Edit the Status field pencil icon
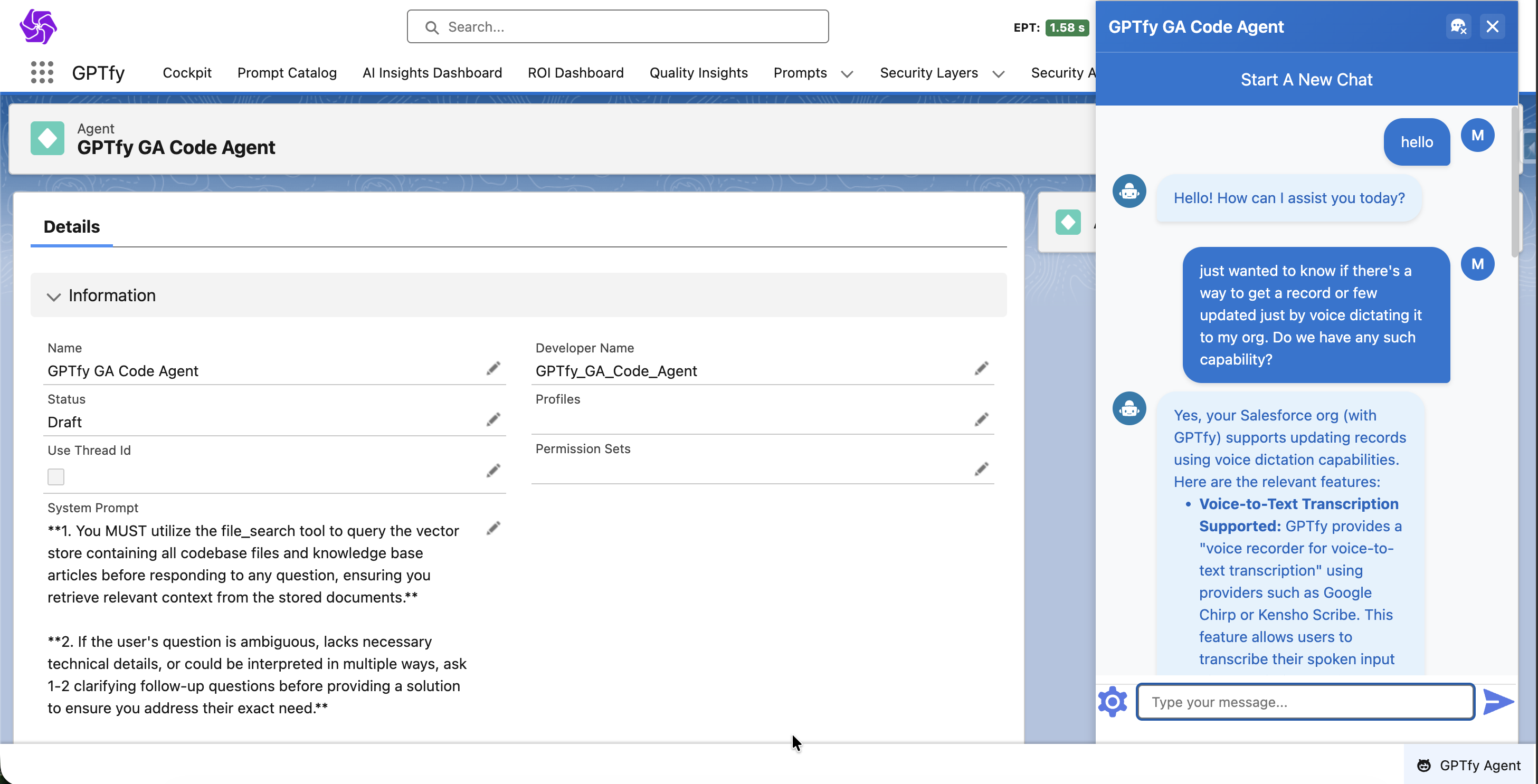1538x784 pixels. [493, 420]
